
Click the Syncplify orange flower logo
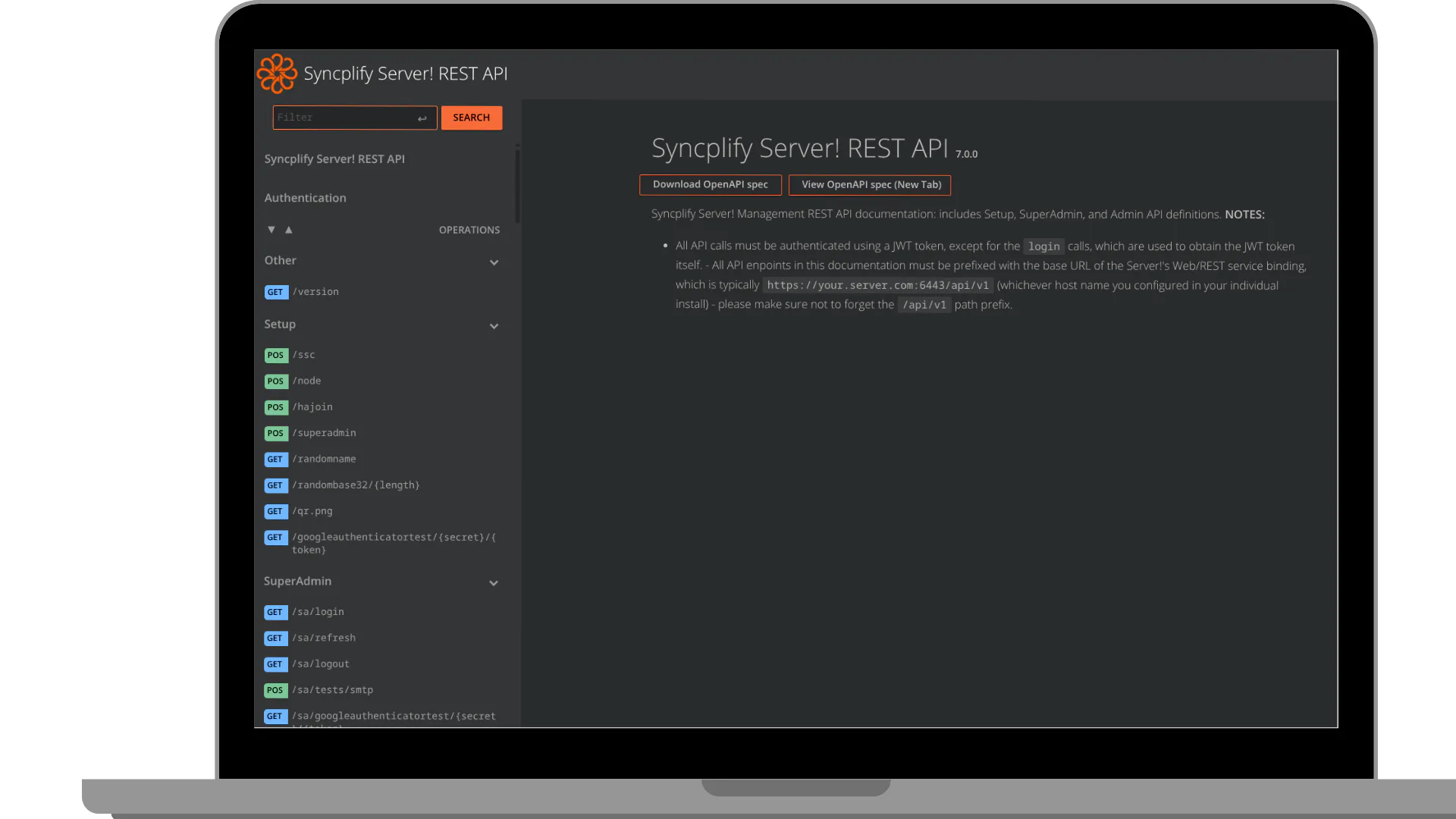277,74
